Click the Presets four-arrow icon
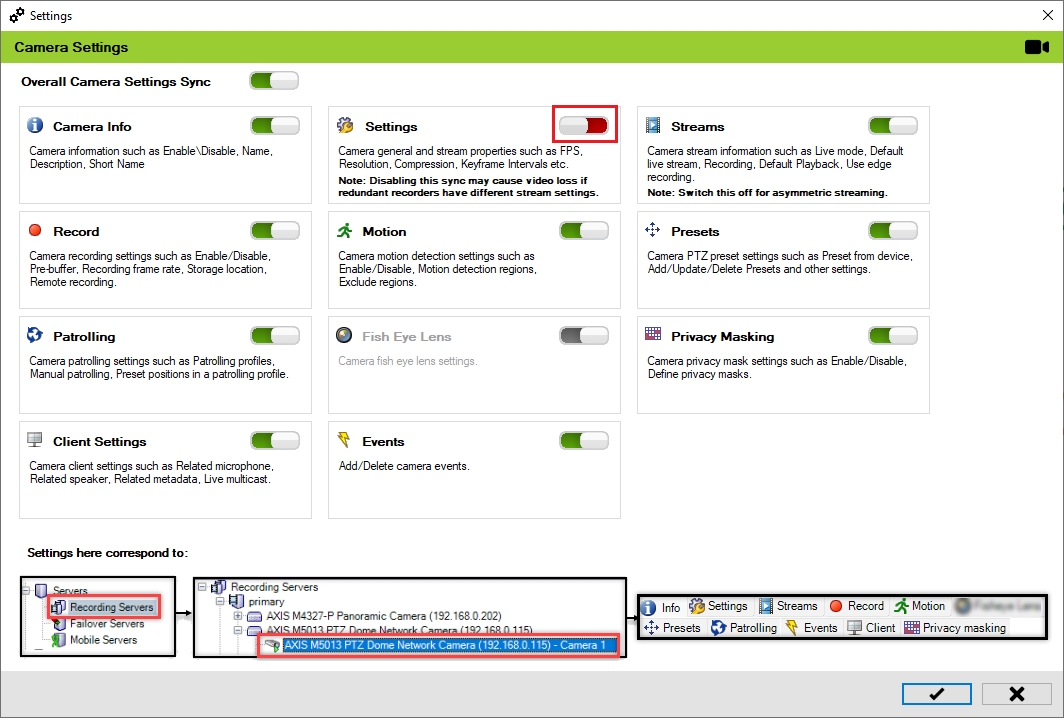This screenshot has width=1064, height=718. click(x=653, y=231)
